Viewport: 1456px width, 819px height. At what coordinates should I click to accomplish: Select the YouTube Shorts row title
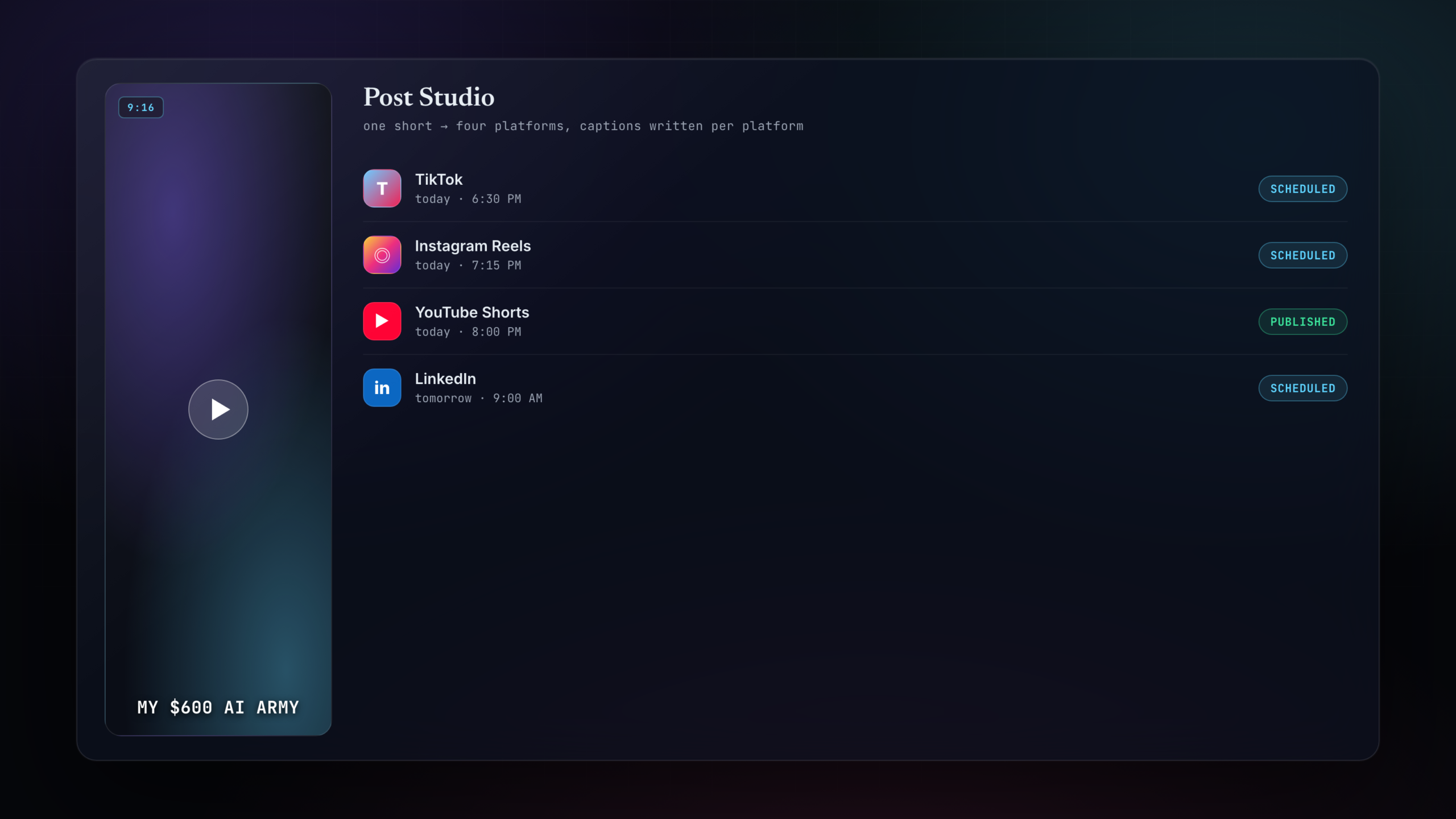472,312
